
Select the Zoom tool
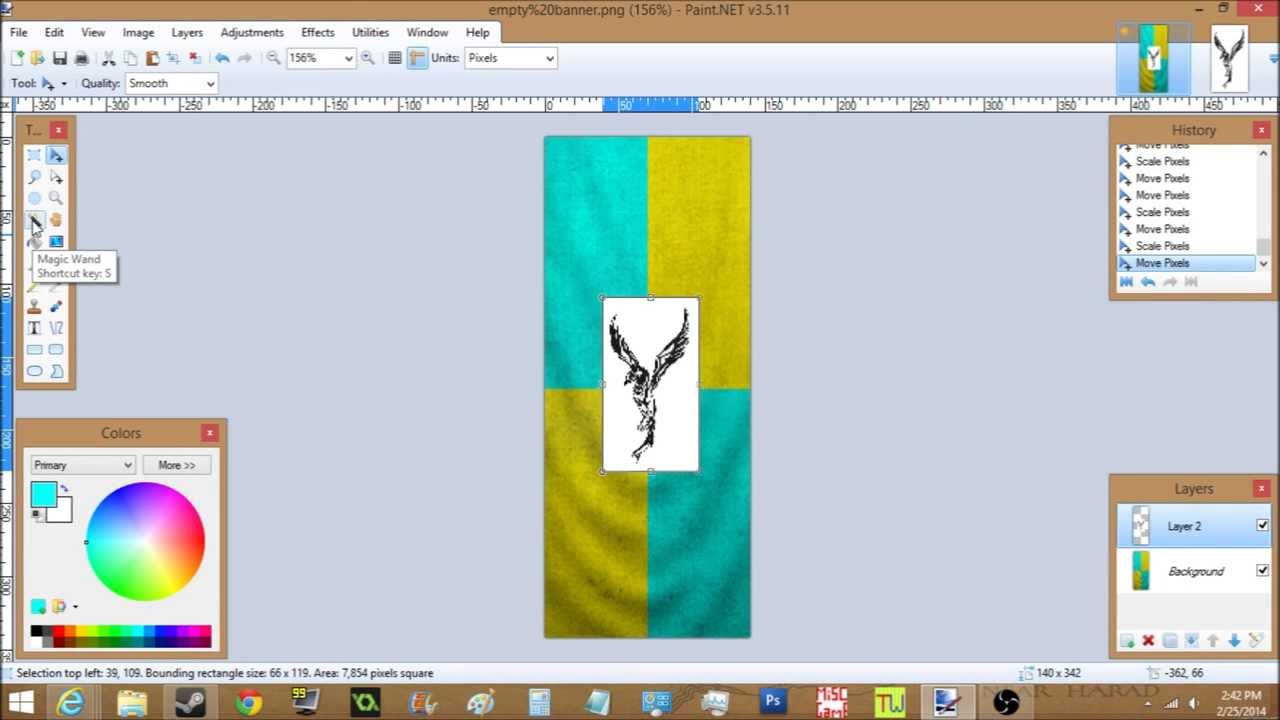coord(56,198)
